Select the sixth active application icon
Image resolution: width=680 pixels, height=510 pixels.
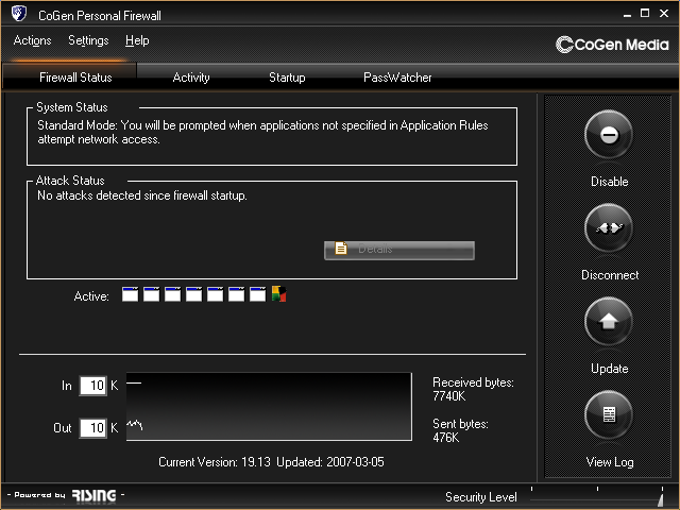pos(236,294)
